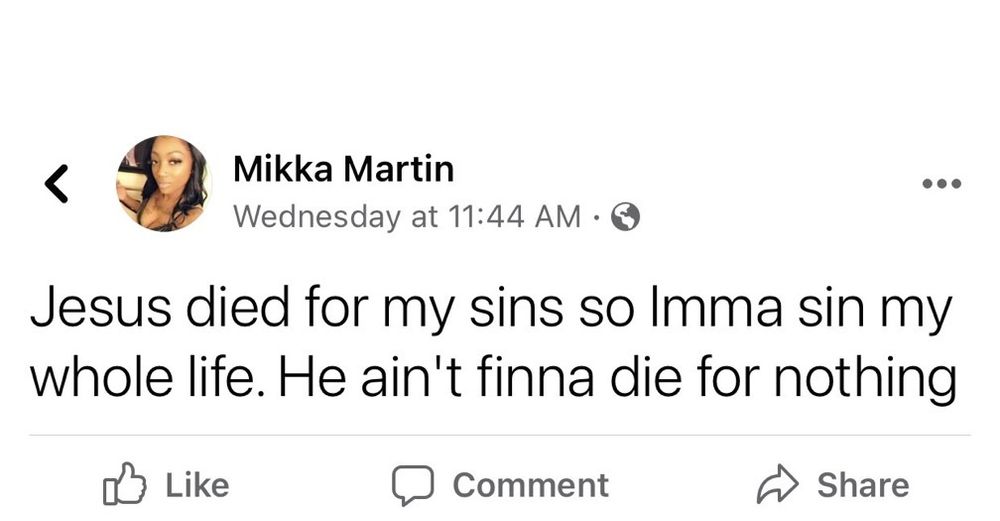Open Mikka Martin's profile picture

tap(164, 183)
